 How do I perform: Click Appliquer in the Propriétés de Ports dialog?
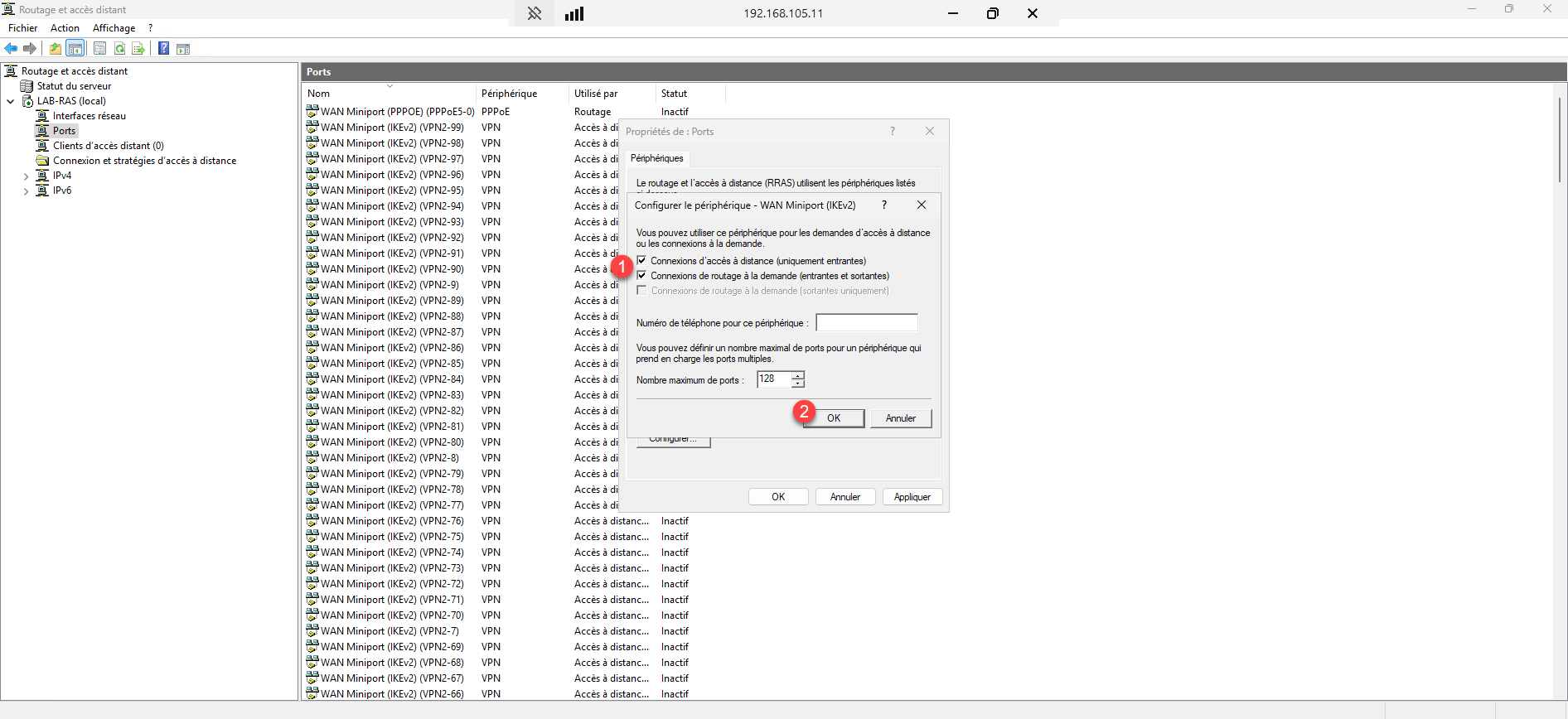(912, 497)
